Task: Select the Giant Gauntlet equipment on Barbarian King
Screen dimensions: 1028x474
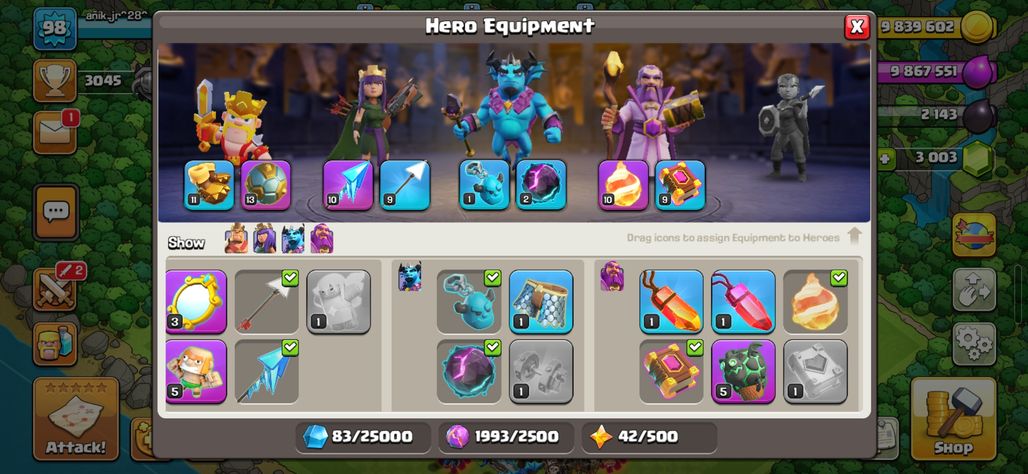Action: pos(208,185)
